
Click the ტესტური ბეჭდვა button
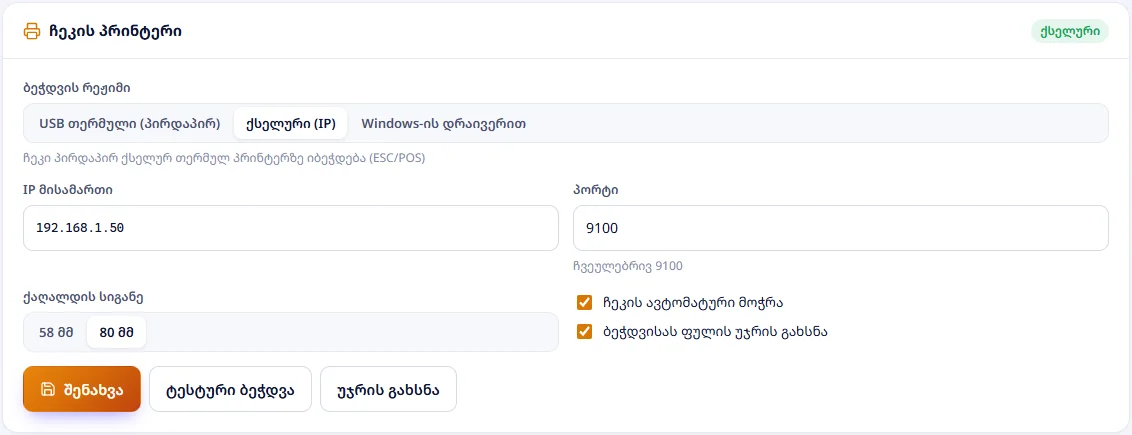(230, 390)
